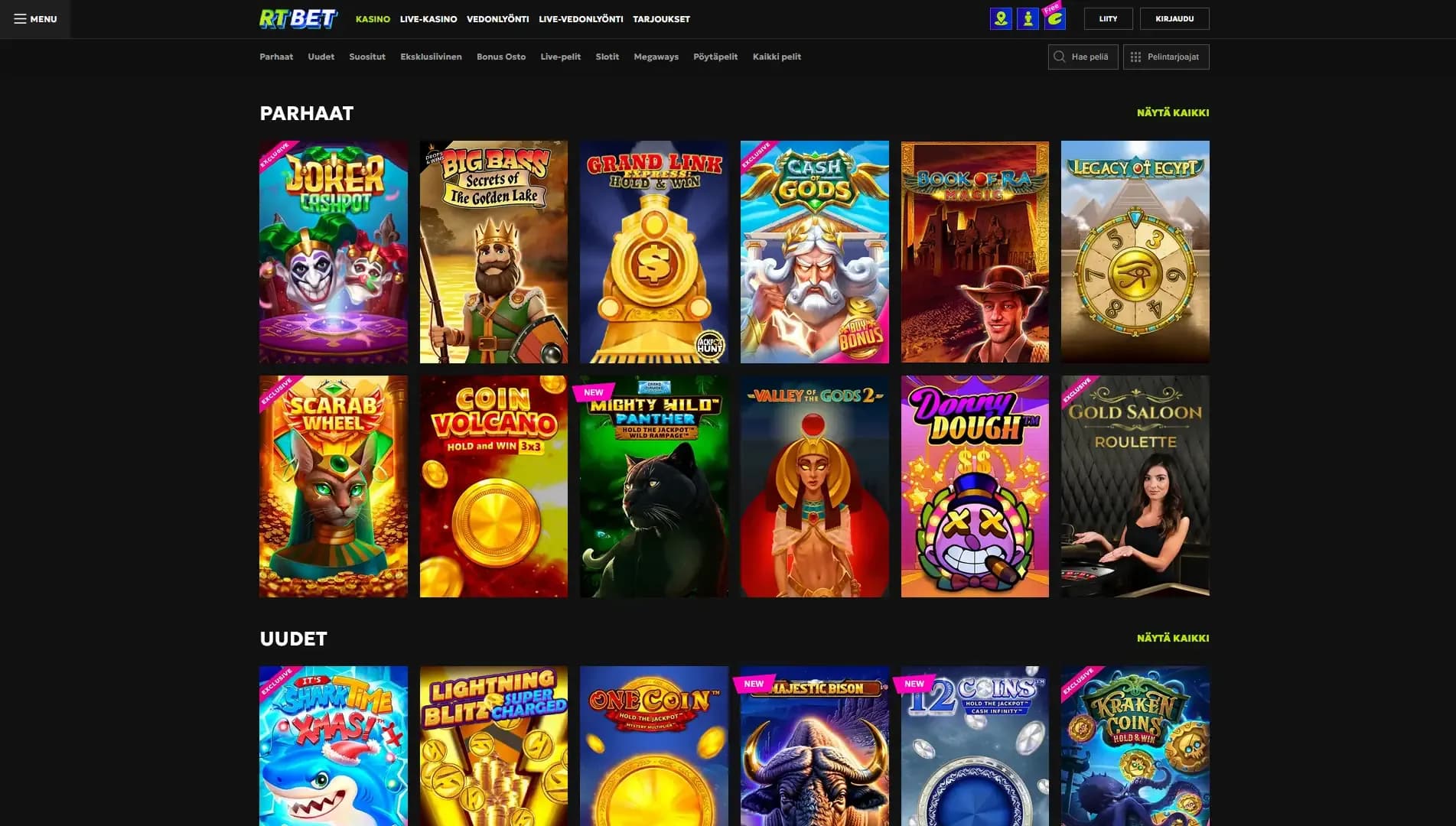The width and height of the screenshot is (1456, 826).
Task: Click NÄYTÄ KAIKKI for Parhaat
Action: [x=1172, y=112]
